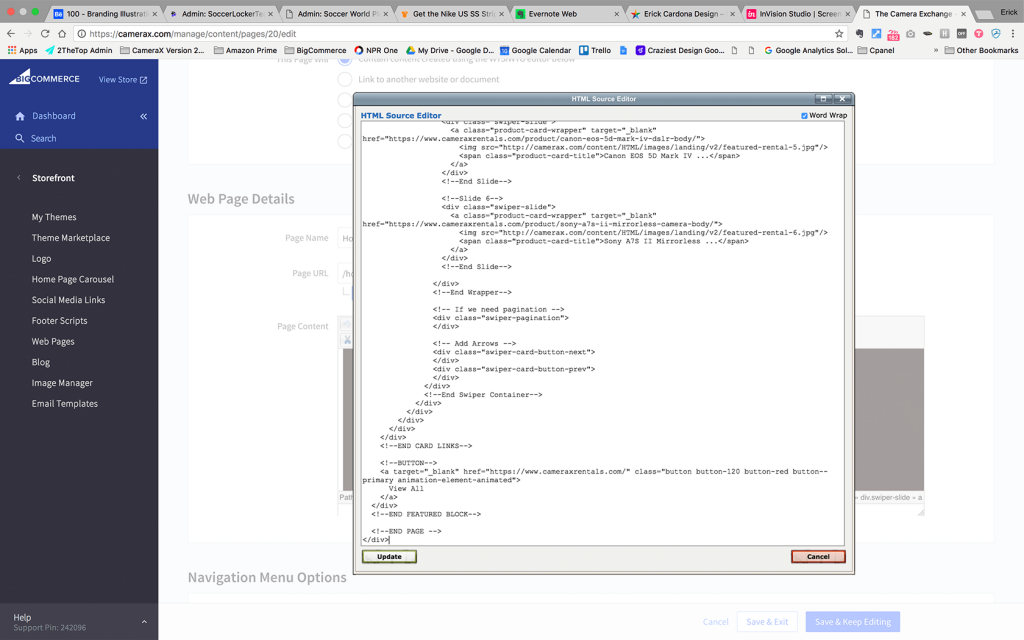Click the grey camera screenshot extension
The image size is (1024, 640).
click(x=910, y=33)
